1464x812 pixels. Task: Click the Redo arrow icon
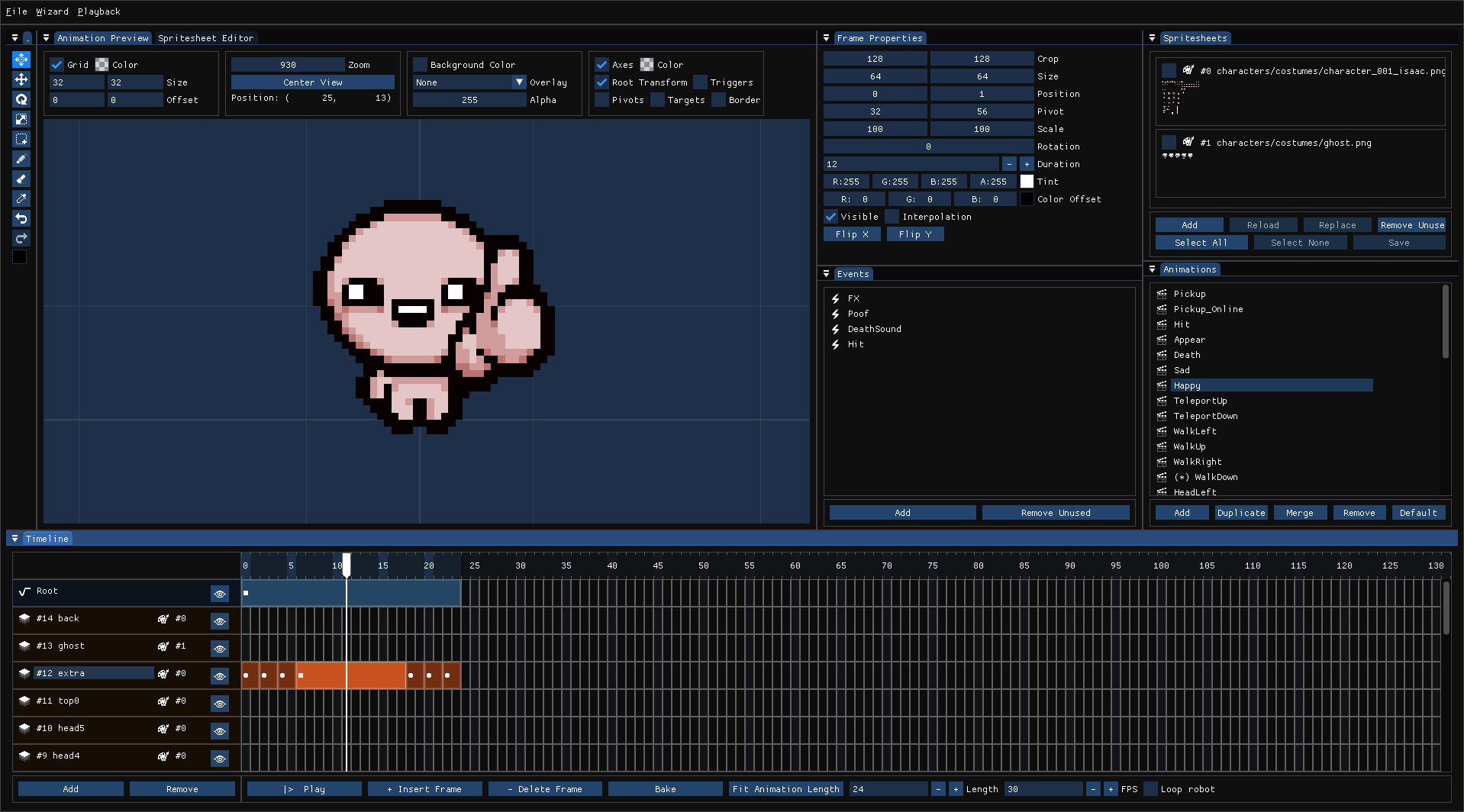click(21, 238)
